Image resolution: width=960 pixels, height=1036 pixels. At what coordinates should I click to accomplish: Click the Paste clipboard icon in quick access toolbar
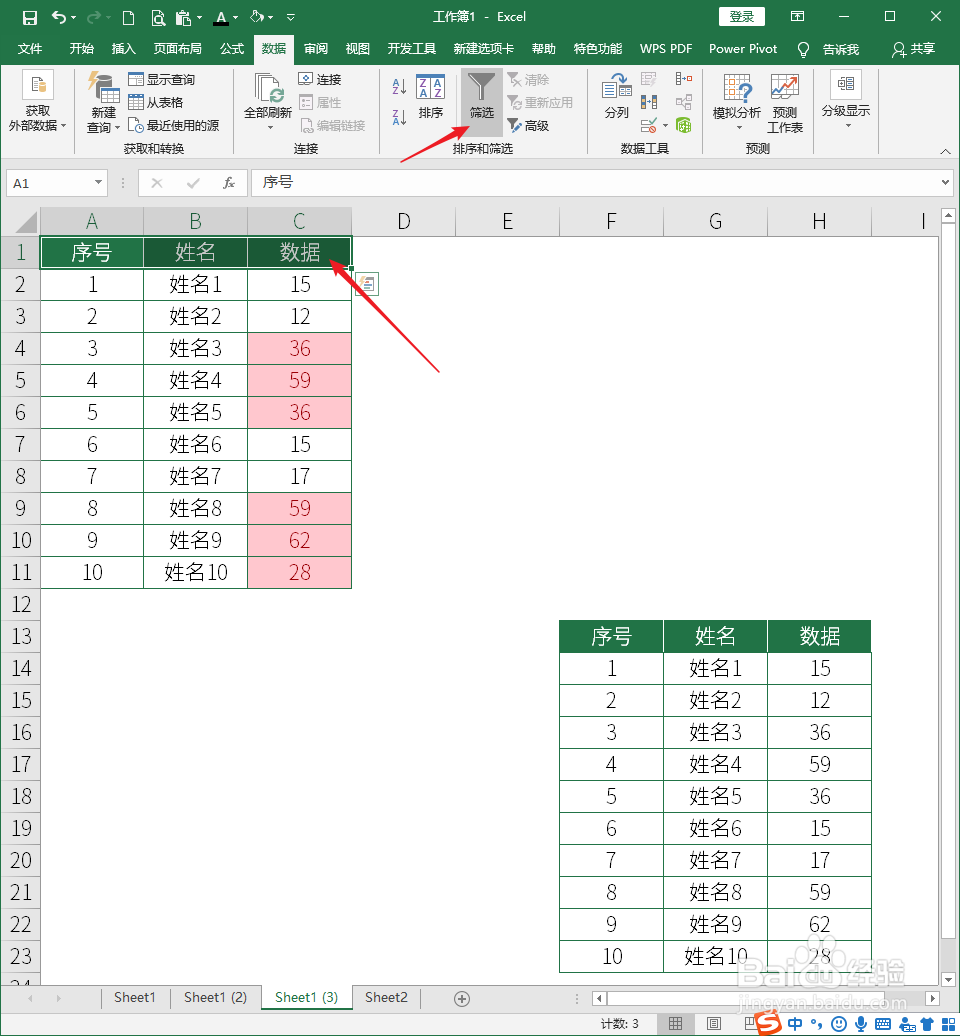click(x=183, y=17)
